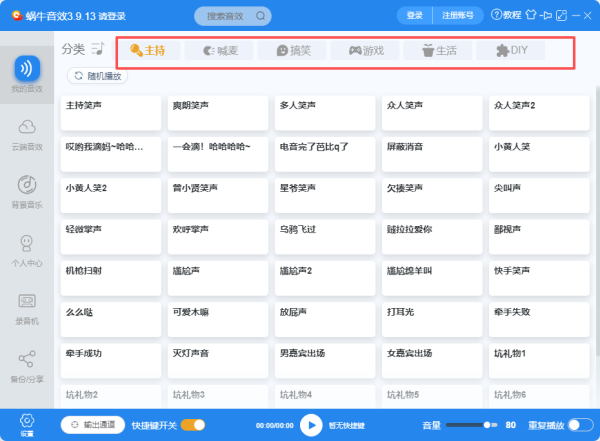Click the pin window icon
600x441 pixels.
click(546, 16)
